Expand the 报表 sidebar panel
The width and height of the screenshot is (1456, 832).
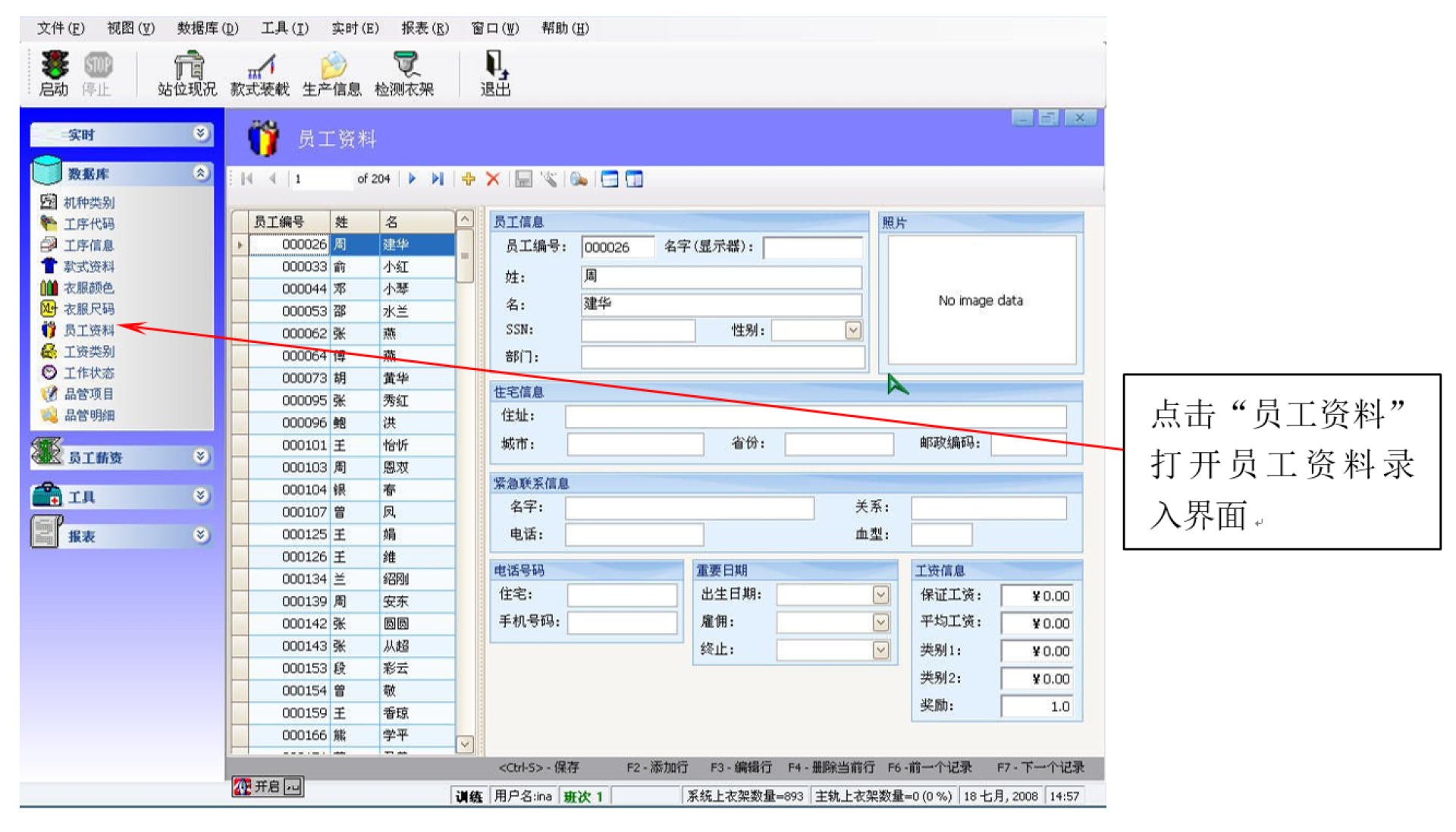[x=200, y=535]
